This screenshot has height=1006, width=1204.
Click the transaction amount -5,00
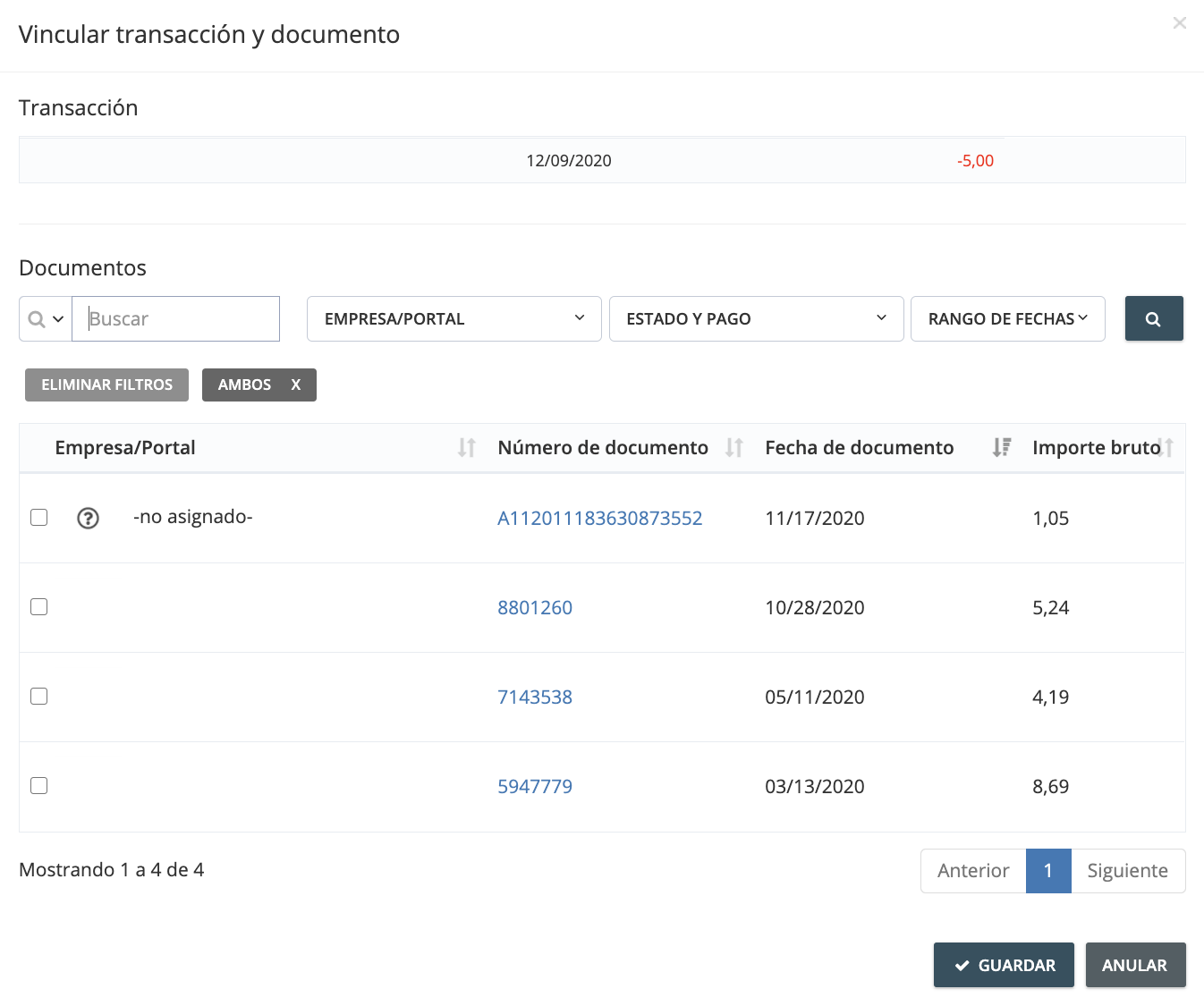coord(975,161)
